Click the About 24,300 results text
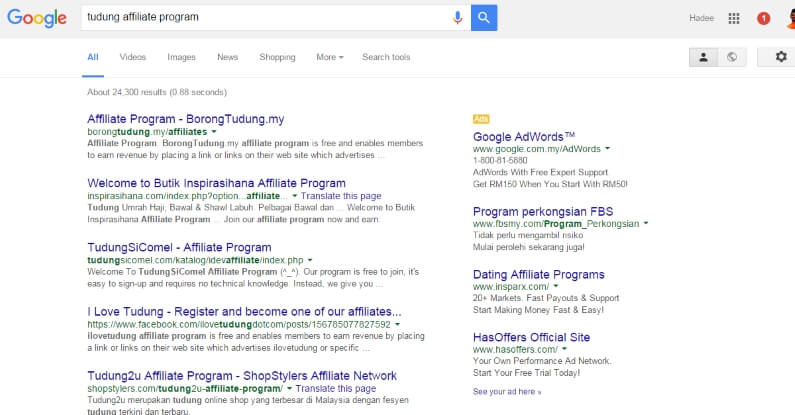 pos(157,92)
